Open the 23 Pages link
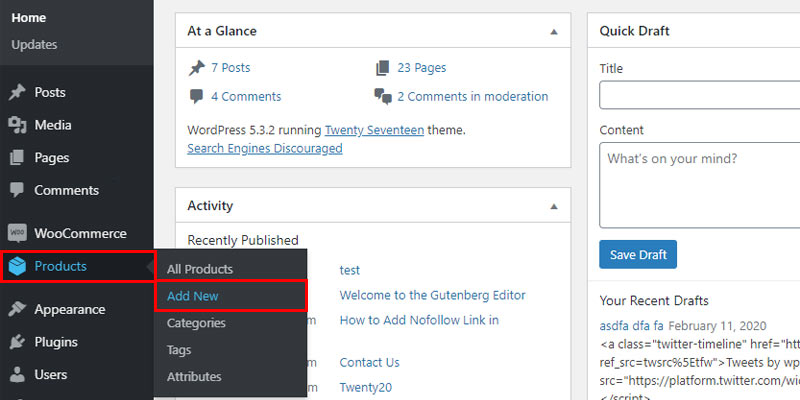800x400 pixels. [x=421, y=68]
